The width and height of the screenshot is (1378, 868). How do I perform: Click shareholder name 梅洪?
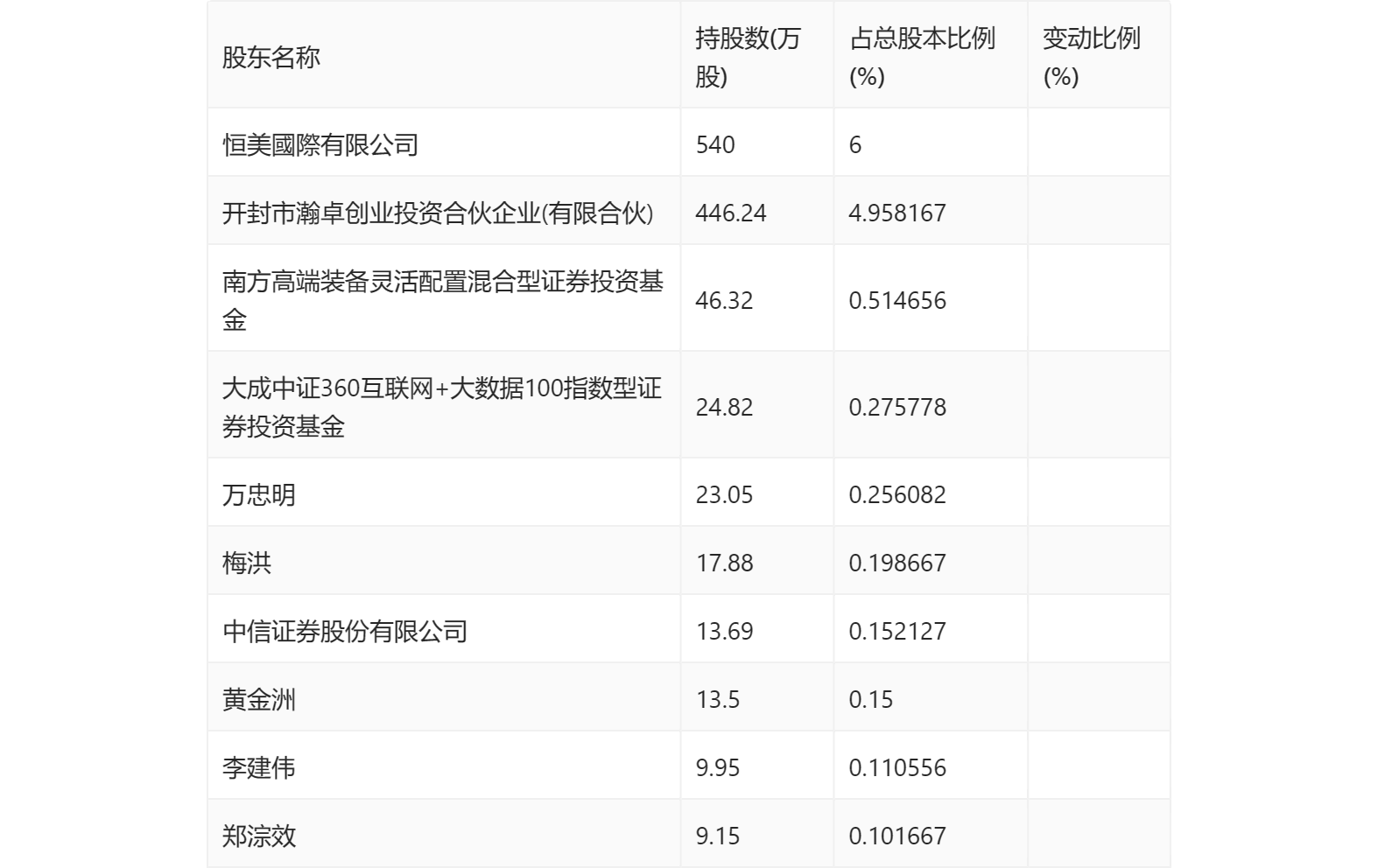tap(247, 563)
